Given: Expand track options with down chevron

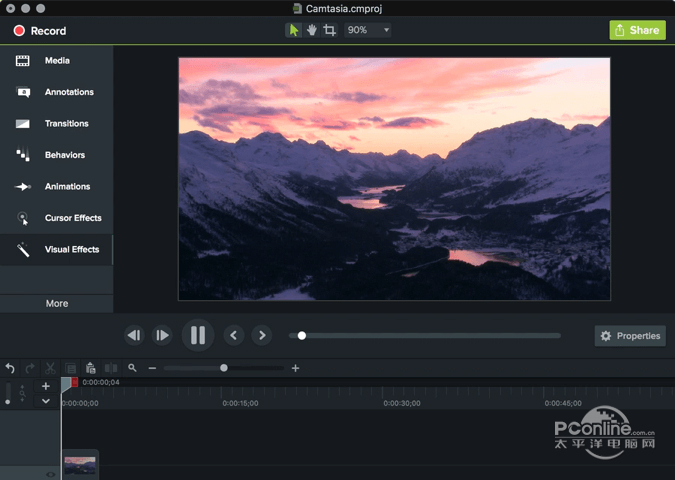Looking at the screenshot, I should [46, 401].
